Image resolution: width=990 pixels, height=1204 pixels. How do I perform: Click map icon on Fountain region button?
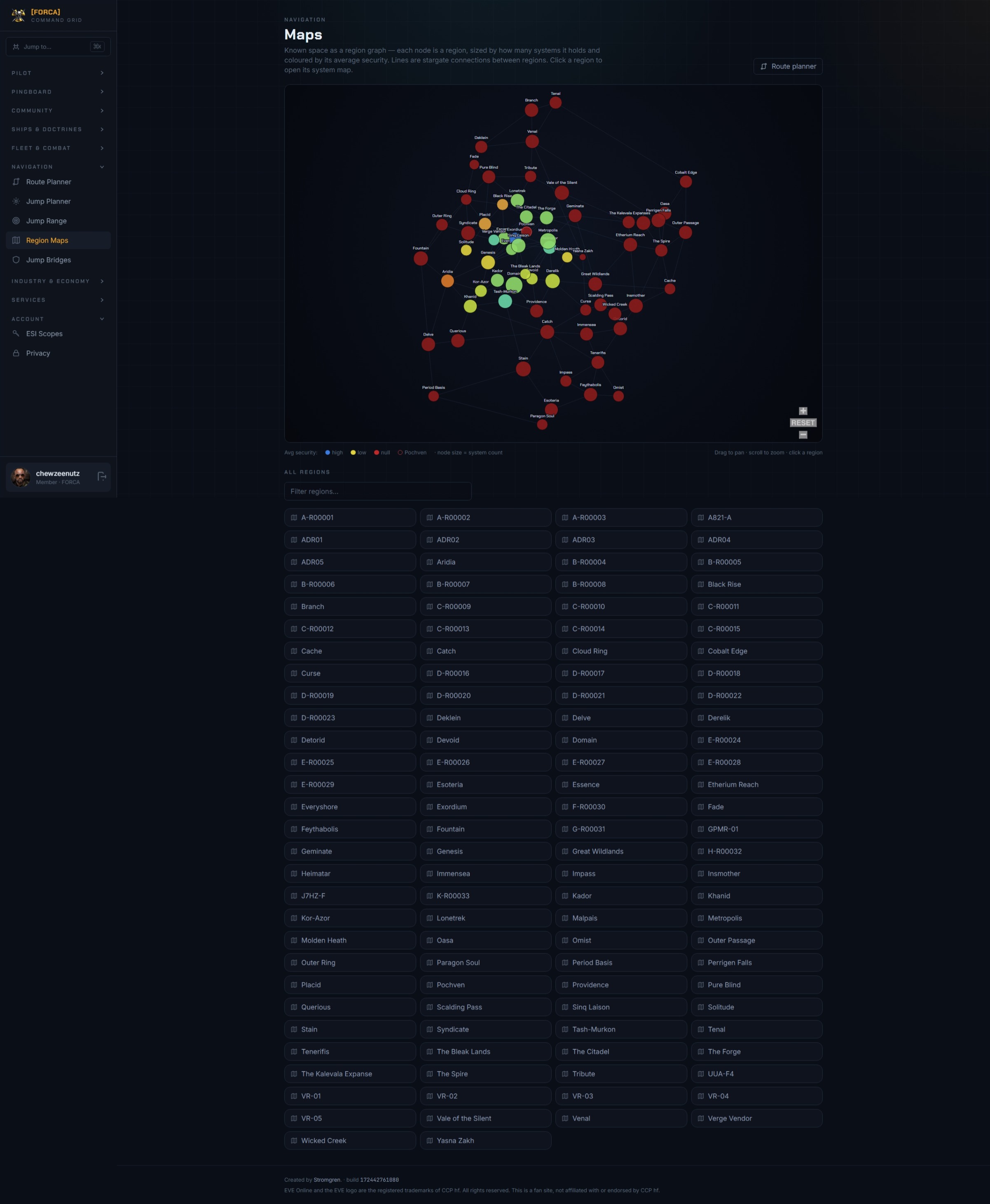429,829
